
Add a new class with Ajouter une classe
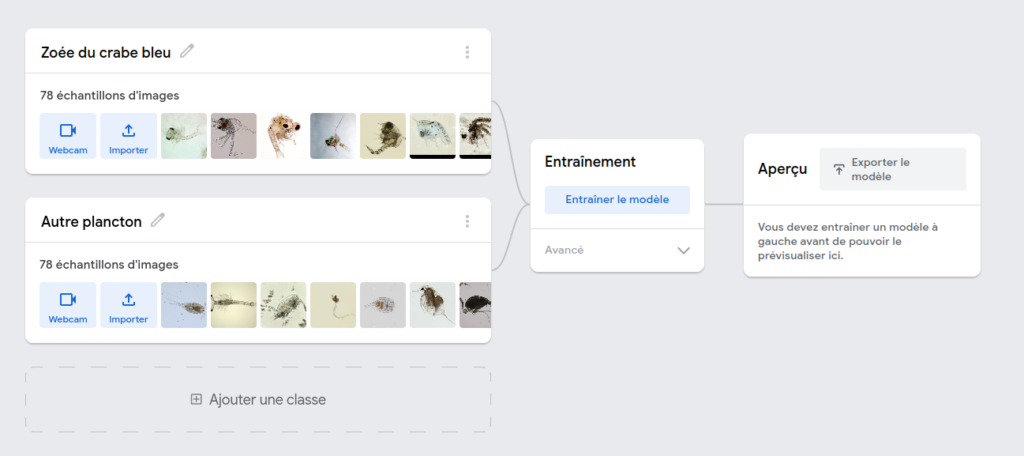click(x=258, y=399)
